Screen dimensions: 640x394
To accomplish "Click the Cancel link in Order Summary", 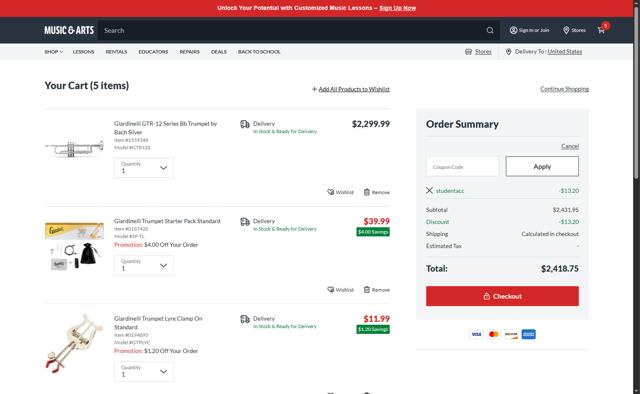I will coord(570,146).
